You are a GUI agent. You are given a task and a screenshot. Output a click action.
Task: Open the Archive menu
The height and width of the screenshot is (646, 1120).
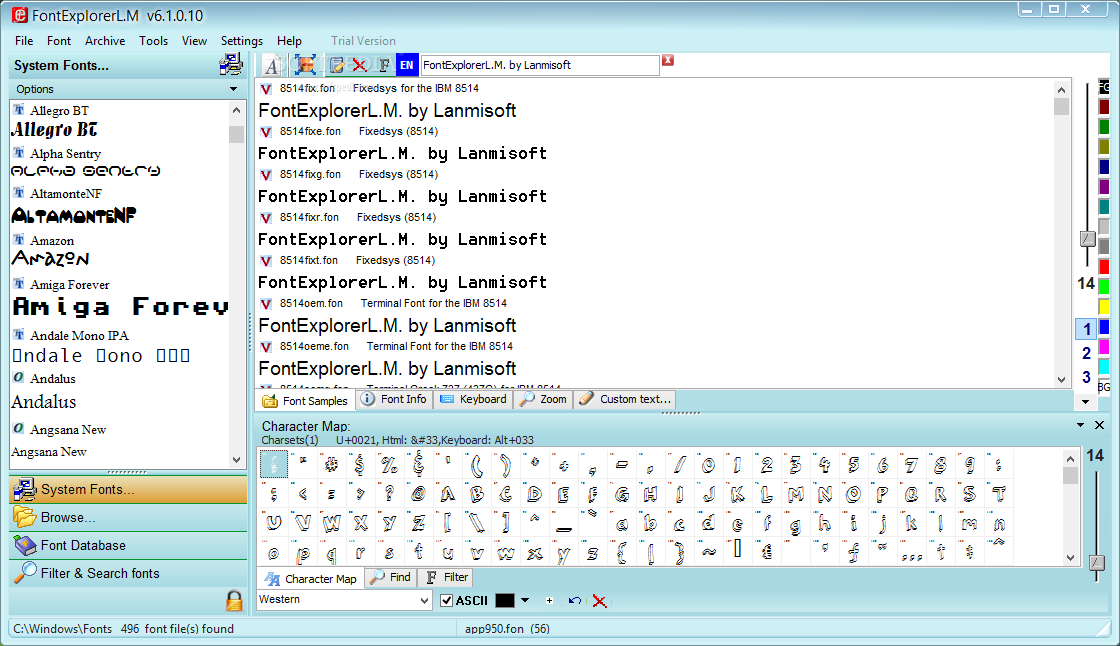tap(105, 41)
